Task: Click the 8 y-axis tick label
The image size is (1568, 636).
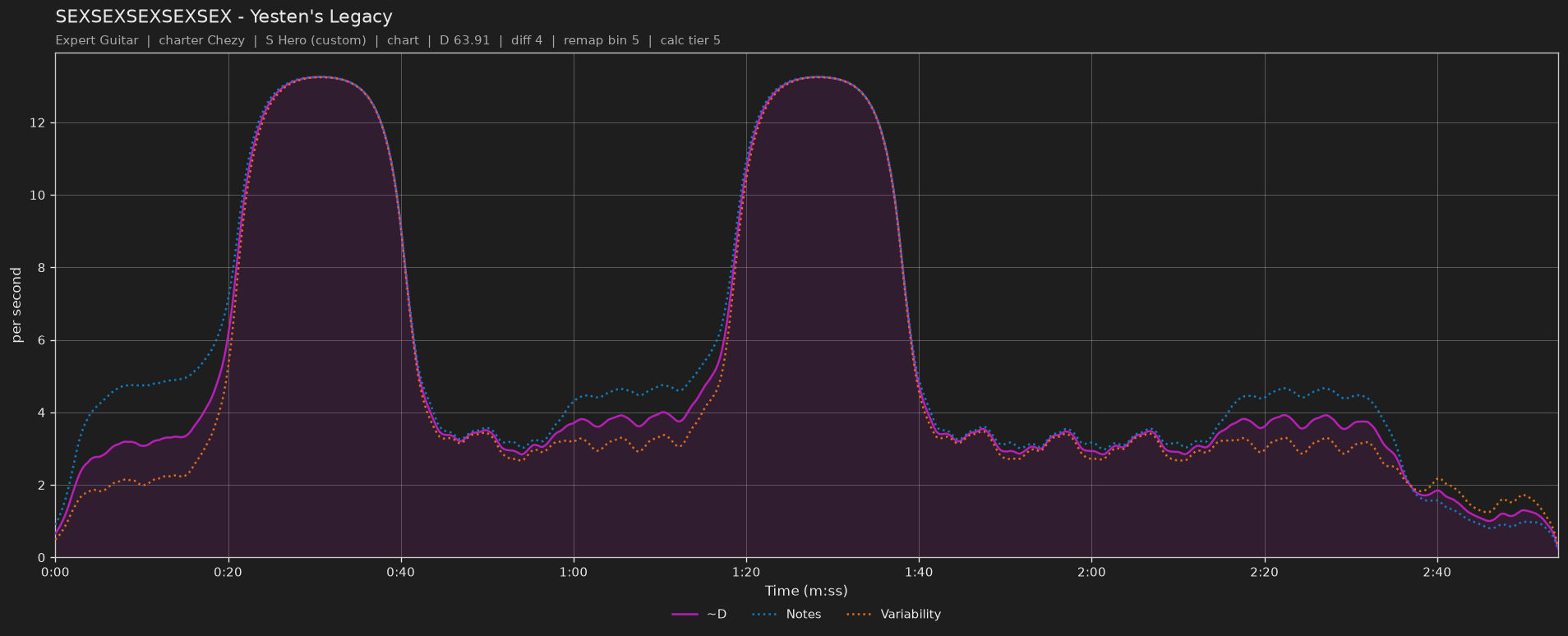Action: coord(44,268)
